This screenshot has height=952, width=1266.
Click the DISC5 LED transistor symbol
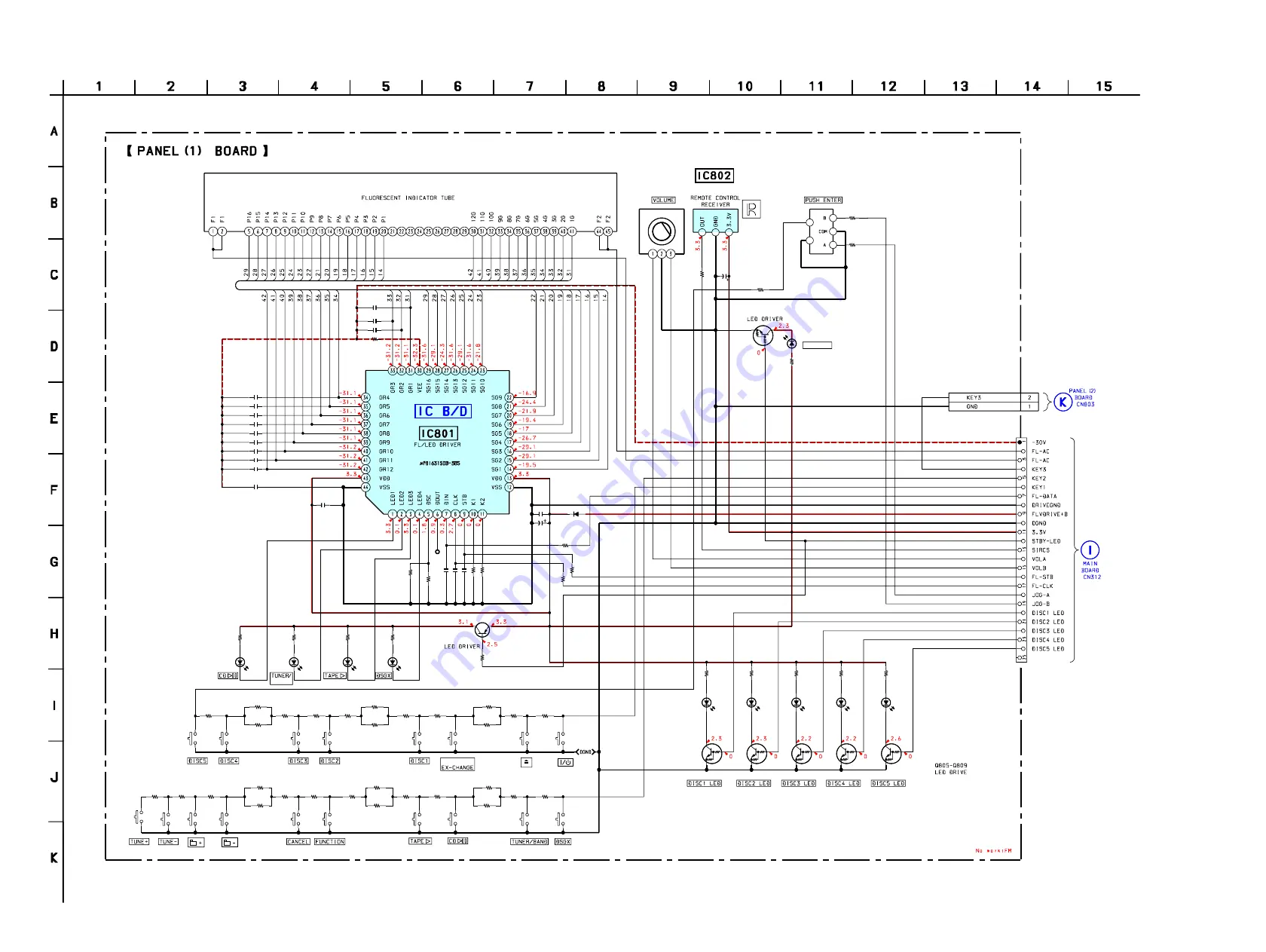point(891,753)
